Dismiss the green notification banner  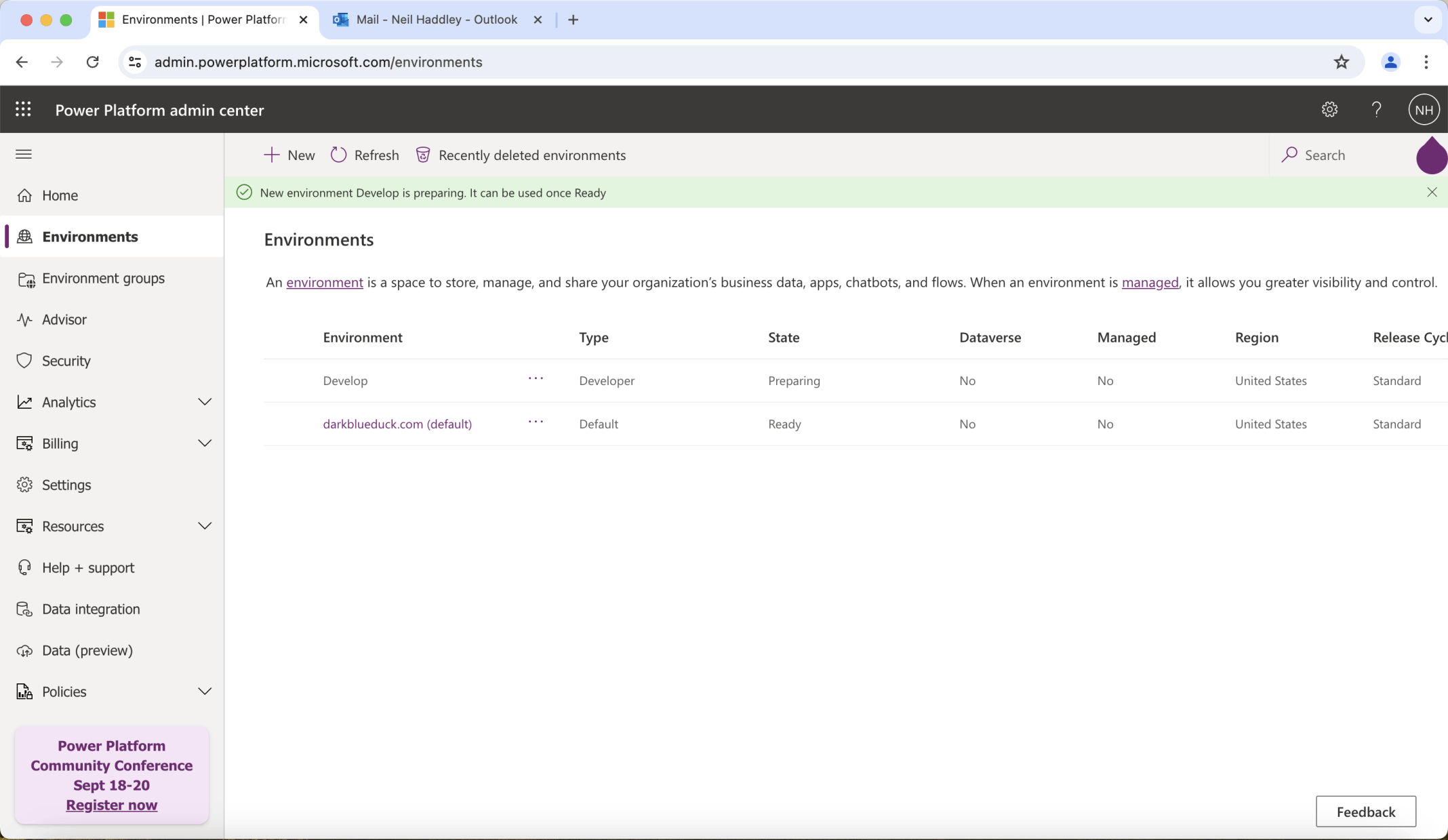(1432, 193)
